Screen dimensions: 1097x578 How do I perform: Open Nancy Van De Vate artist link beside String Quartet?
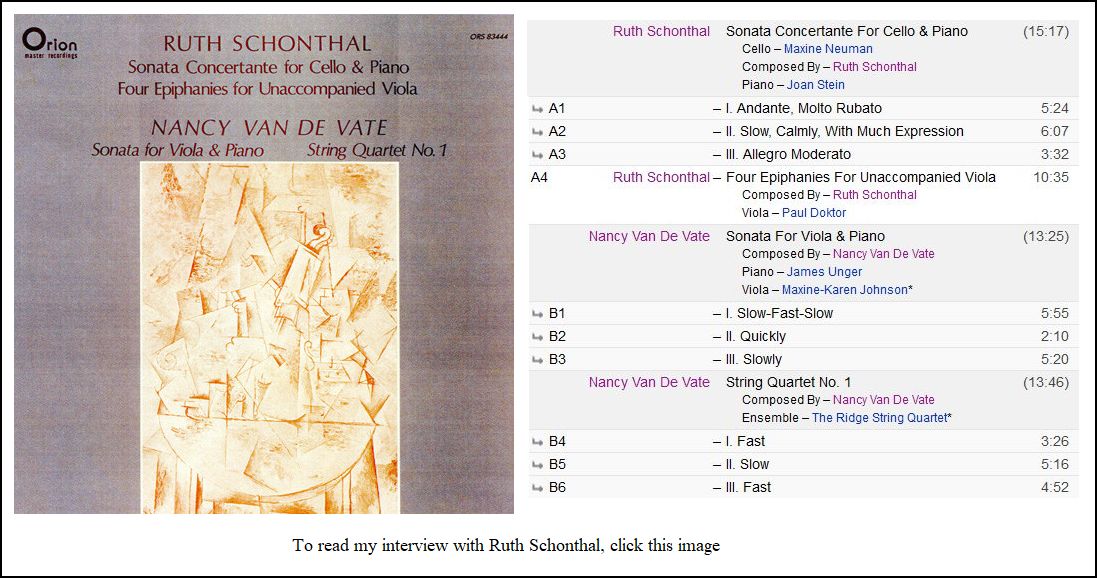click(x=649, y=382)
